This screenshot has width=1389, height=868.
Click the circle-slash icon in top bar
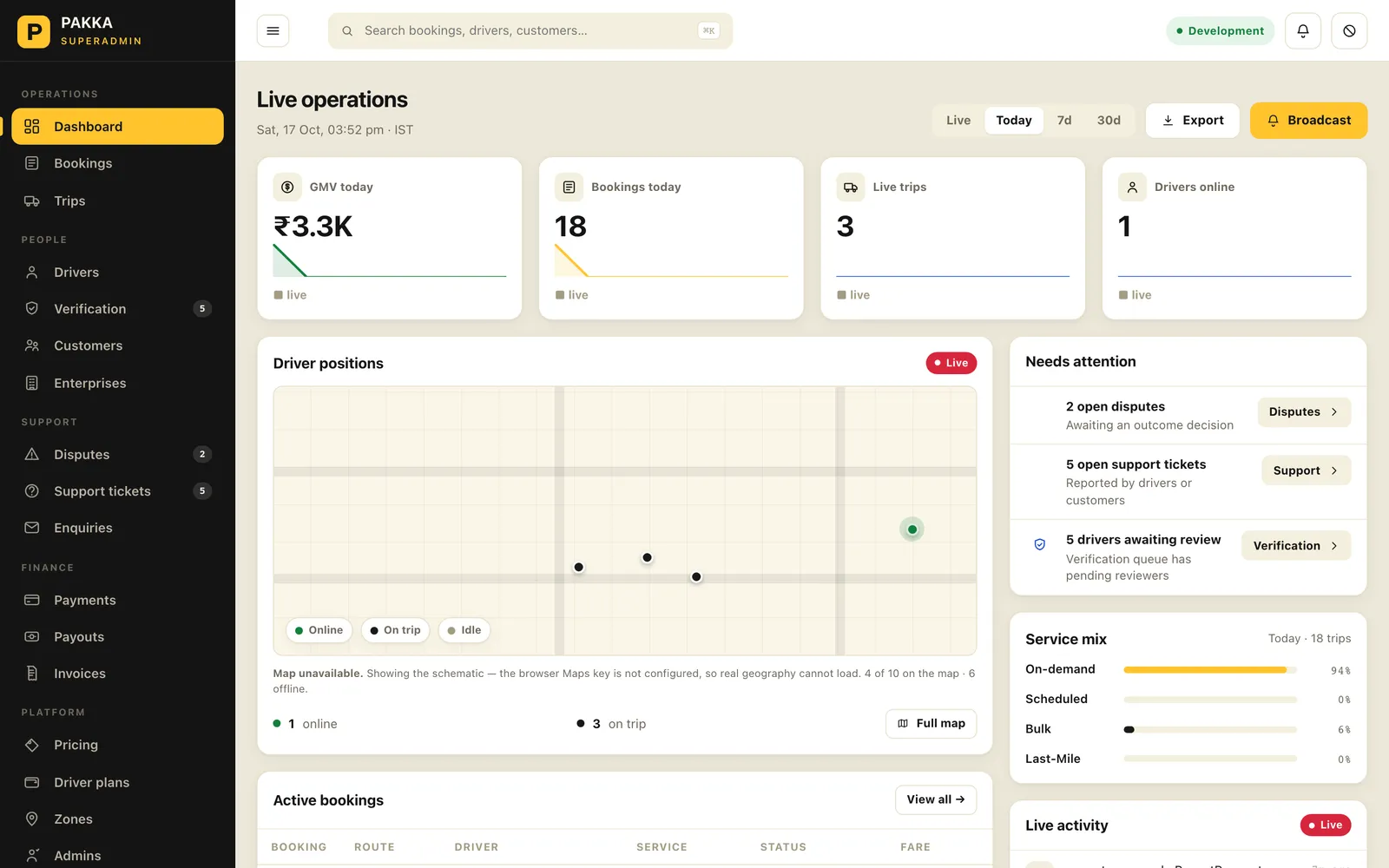tap(1349, 31)
